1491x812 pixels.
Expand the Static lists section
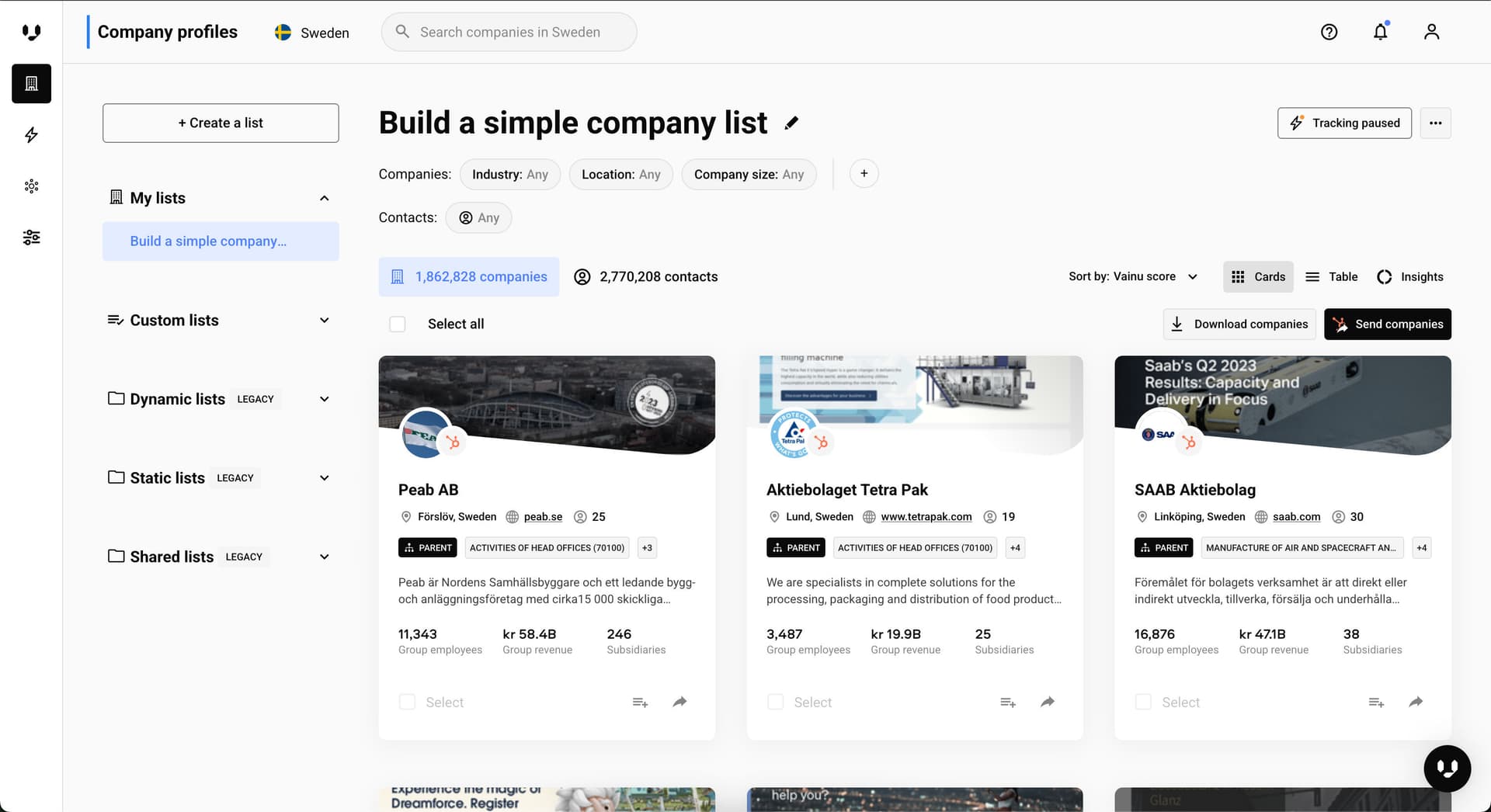324,478
